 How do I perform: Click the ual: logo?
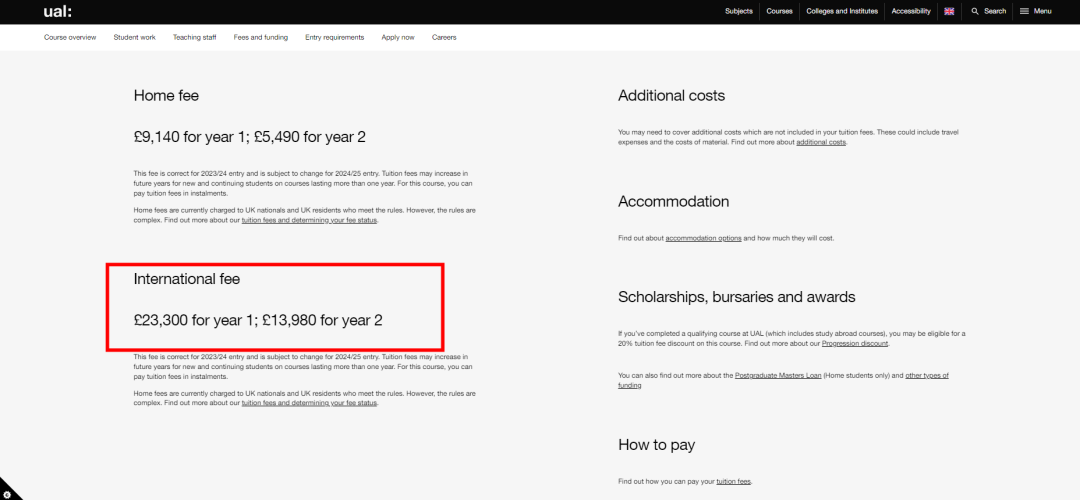pos(57,11)
